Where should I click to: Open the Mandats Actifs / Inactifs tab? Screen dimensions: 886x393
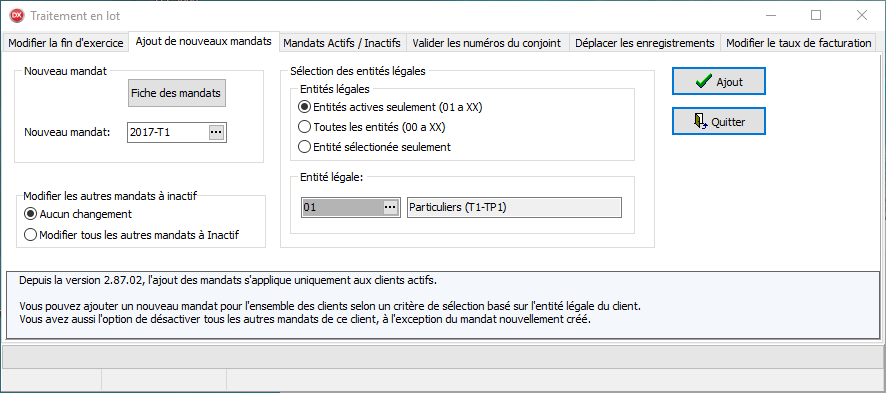[x=342, y=43]
